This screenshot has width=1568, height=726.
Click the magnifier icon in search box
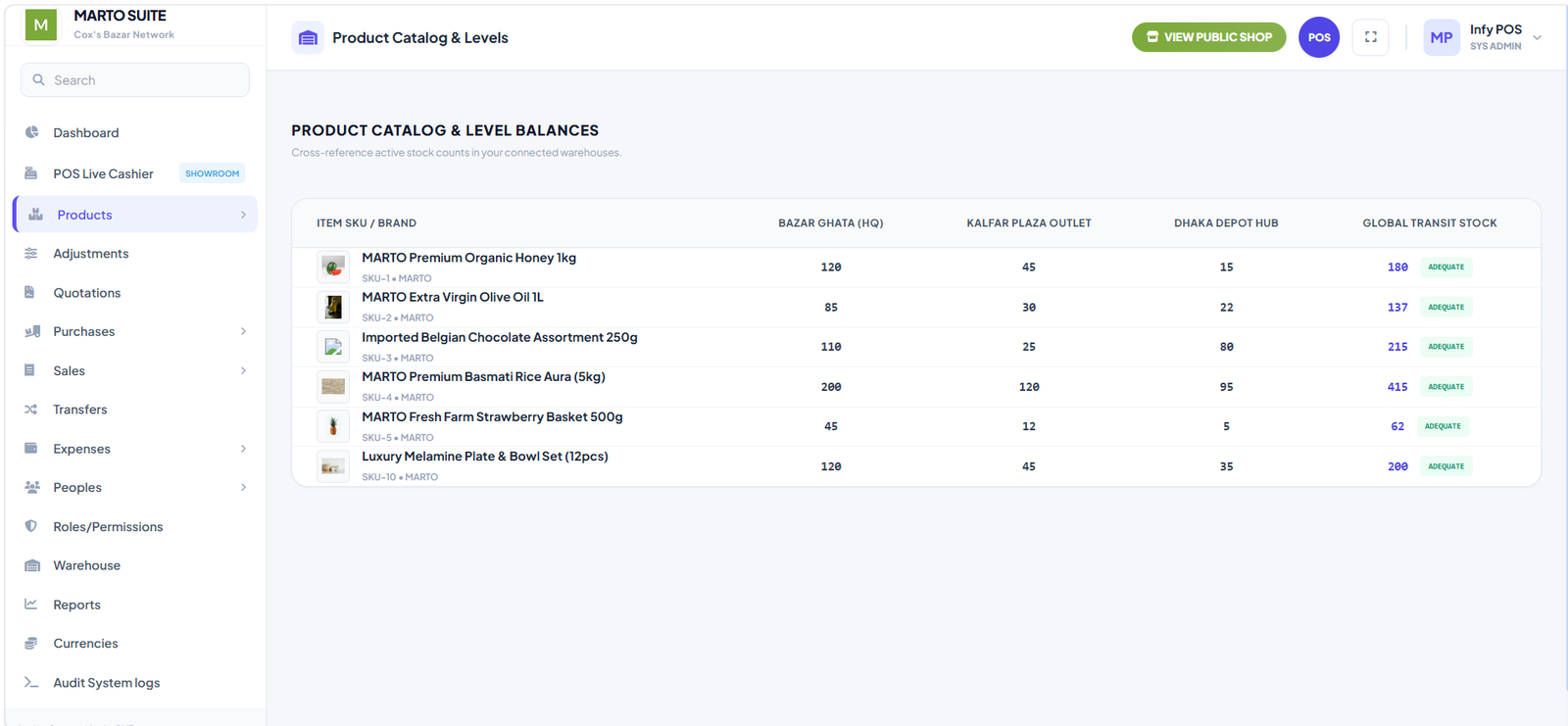[x=39, y=80]
